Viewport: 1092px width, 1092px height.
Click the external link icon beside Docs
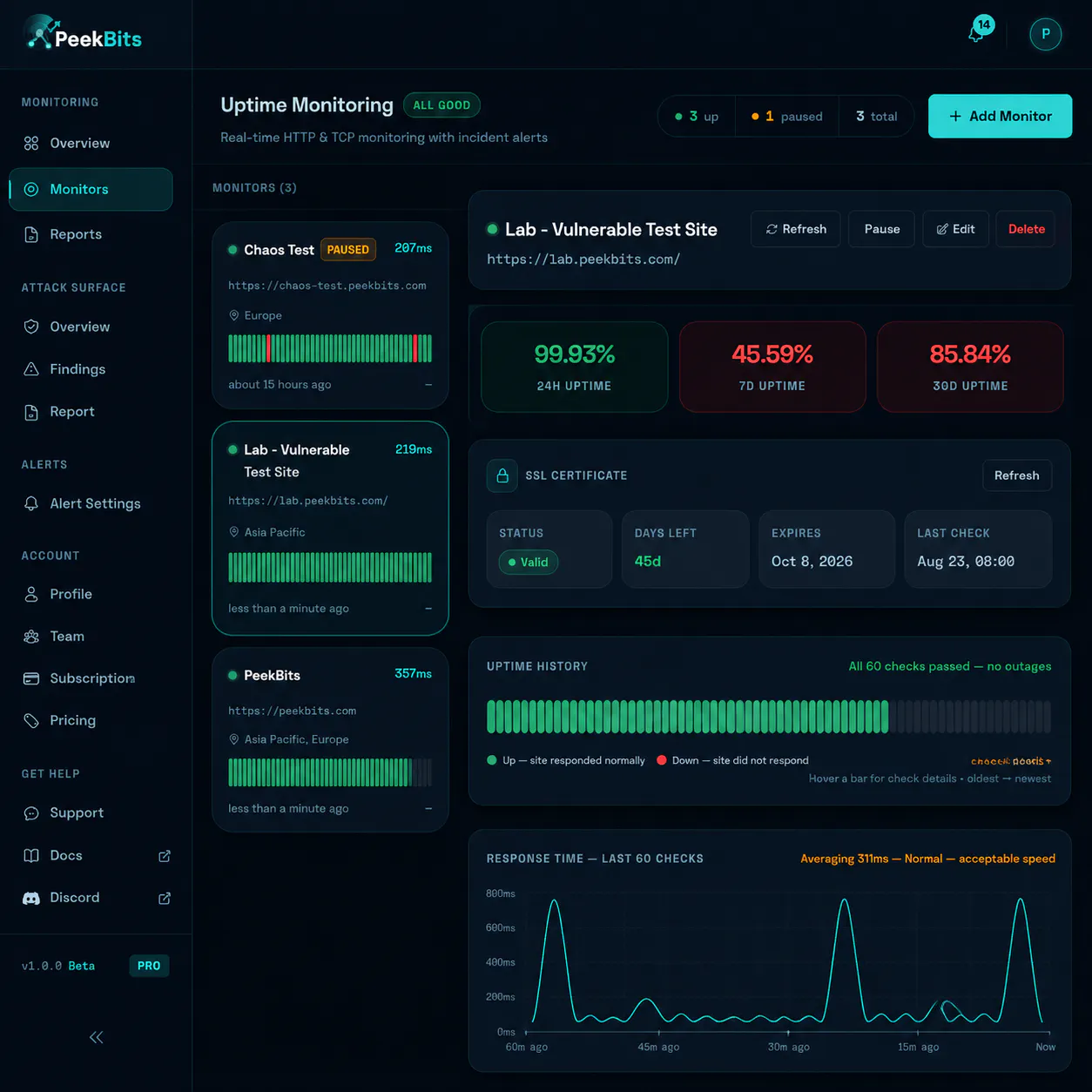point(165,856)
